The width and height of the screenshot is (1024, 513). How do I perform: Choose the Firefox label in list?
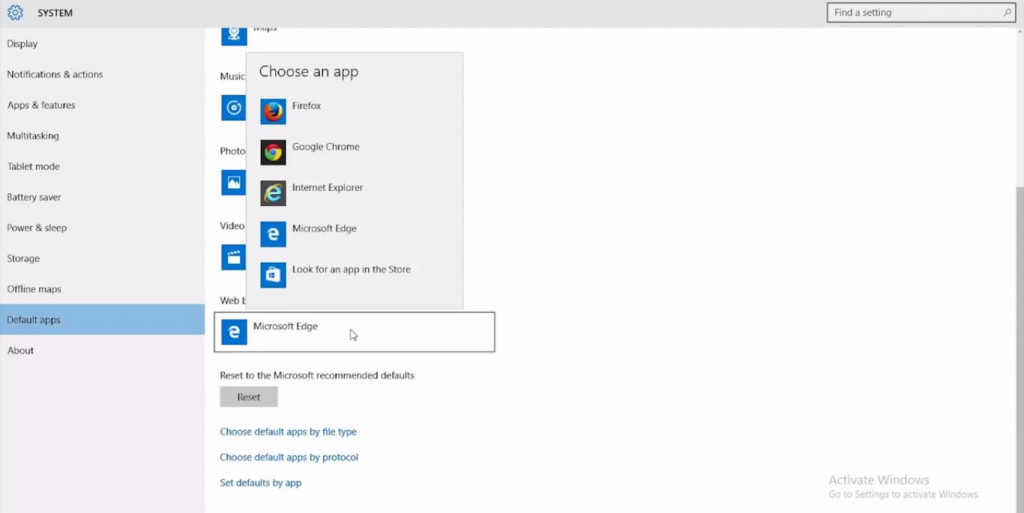(306, 106)
